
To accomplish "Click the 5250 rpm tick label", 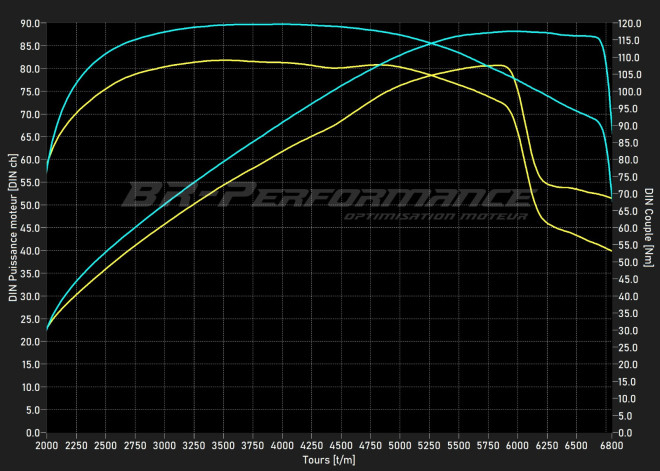I will [x=429, y=445].
